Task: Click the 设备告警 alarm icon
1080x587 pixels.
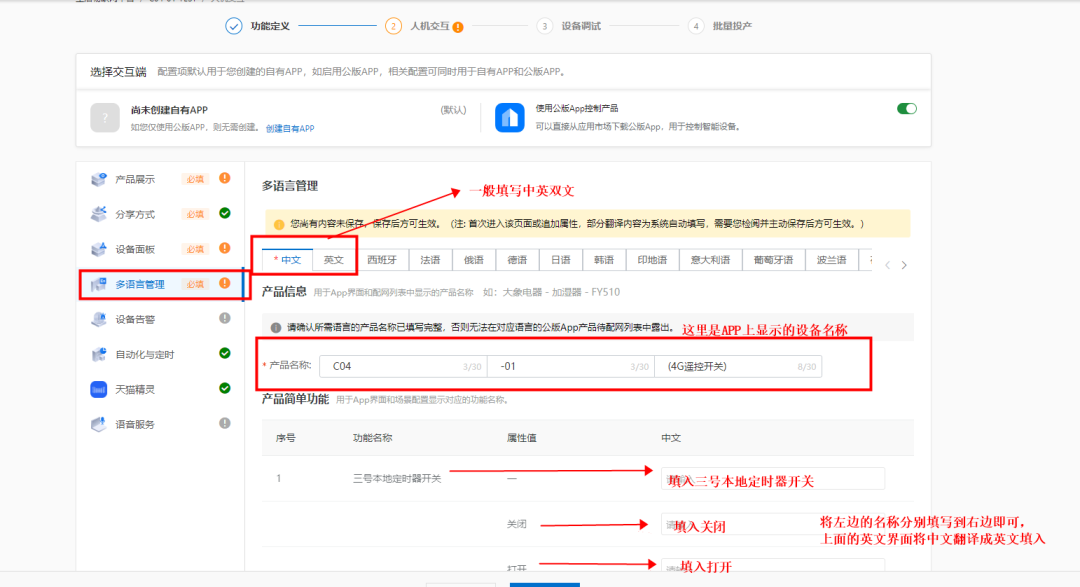Action: (98, 319)
